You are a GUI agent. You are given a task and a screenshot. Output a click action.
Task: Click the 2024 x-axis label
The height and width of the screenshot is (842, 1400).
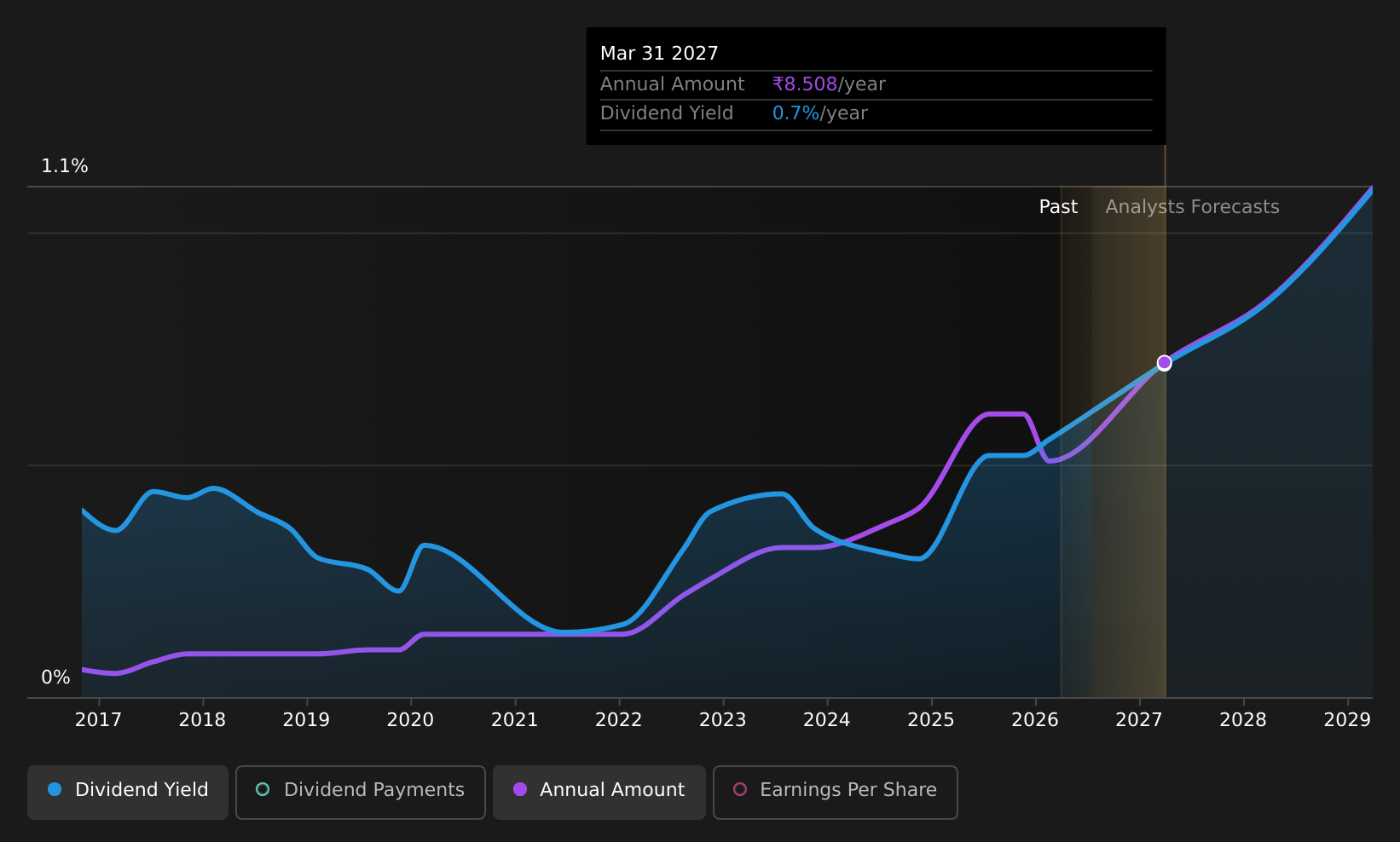(826, 720)
